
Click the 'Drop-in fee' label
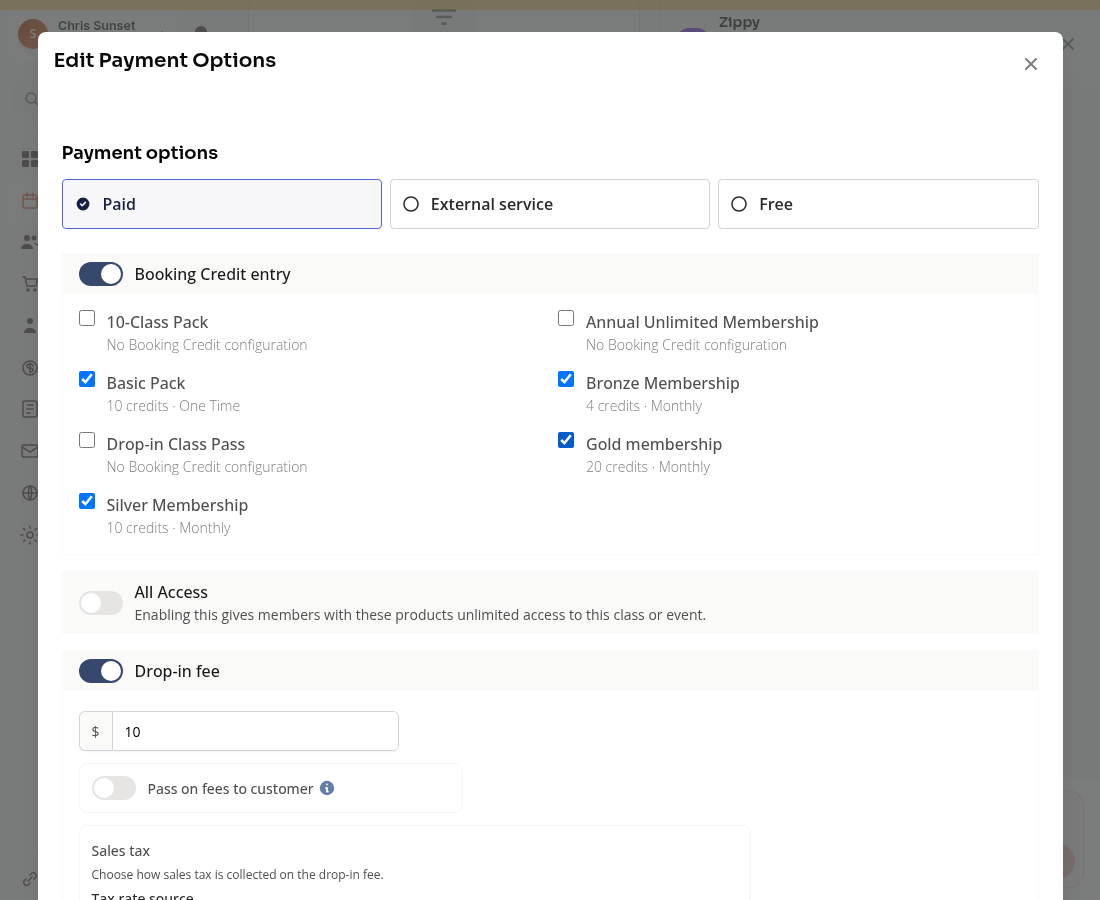click(x=177, y=671)
